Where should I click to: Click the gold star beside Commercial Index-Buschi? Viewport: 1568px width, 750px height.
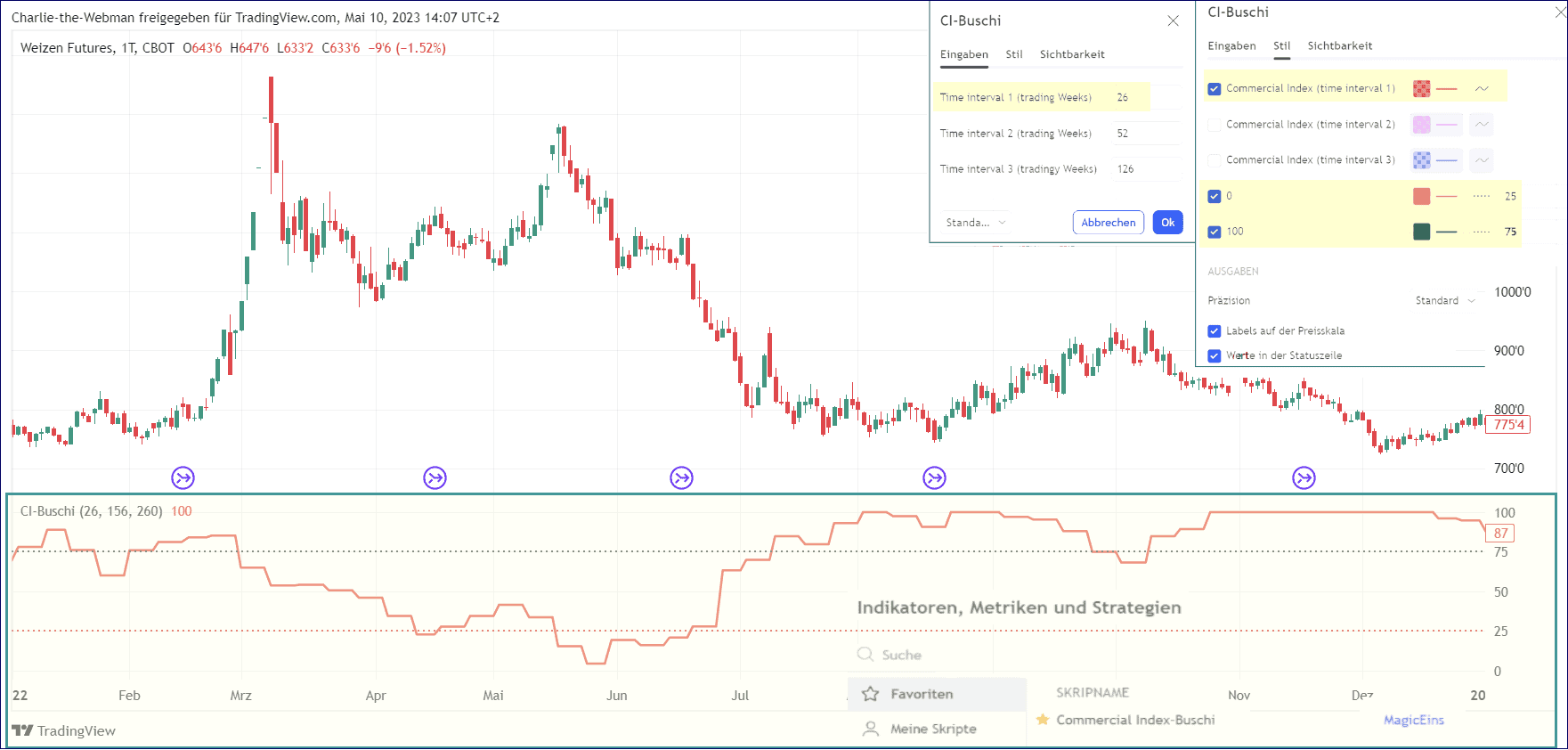tap(1043, 720)
